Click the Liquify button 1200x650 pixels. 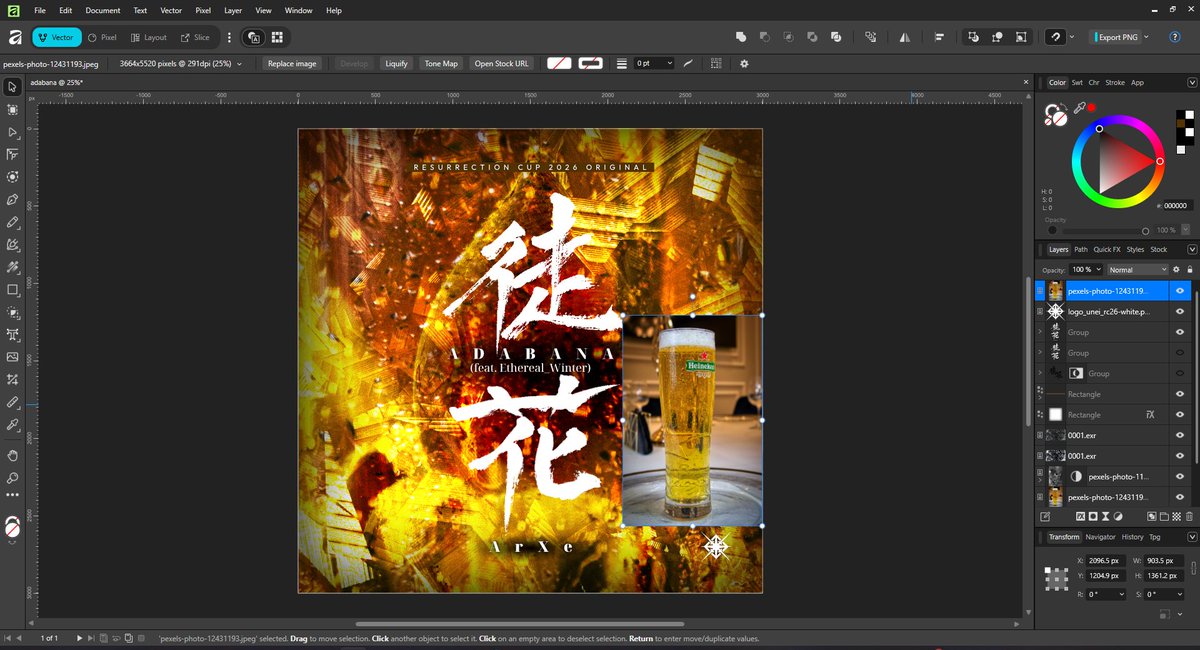(x=396, y=63)
